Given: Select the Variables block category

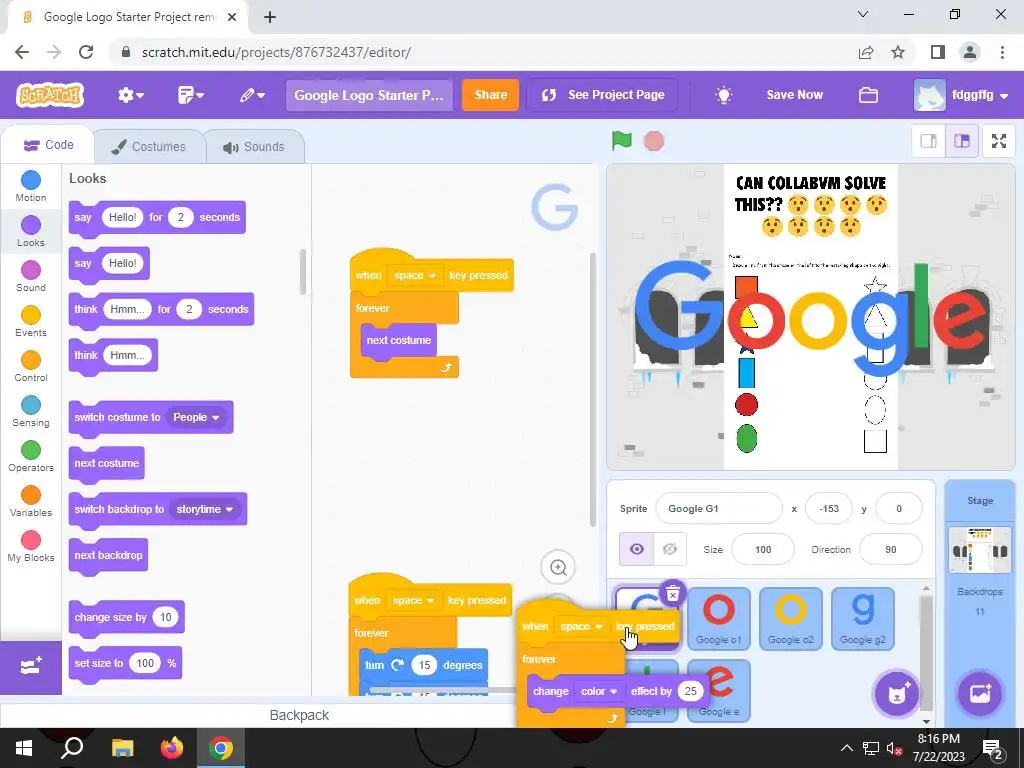Looking at the screenshot, I should (31, 502).
